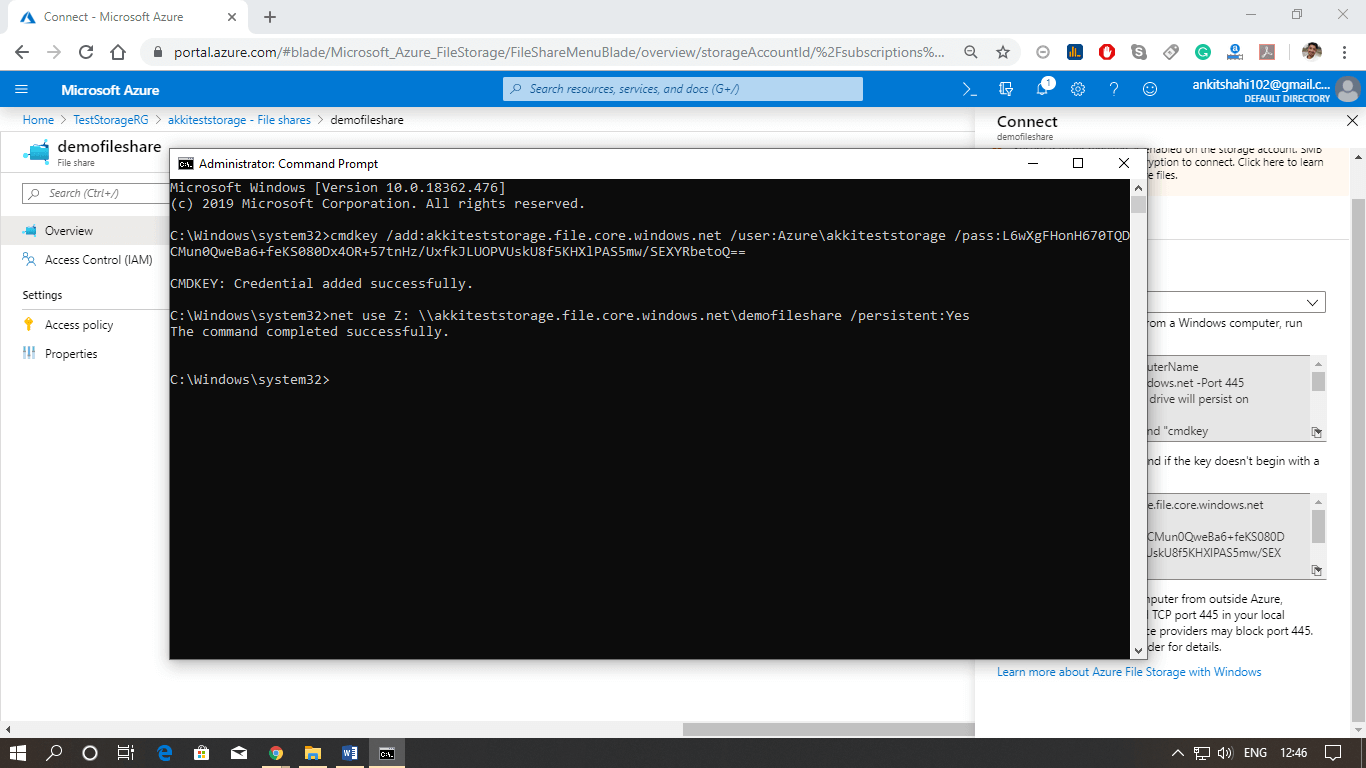Bookmark this page with the star icon
Screen dimensions: 1366x768
click(x=1002, y=51)
